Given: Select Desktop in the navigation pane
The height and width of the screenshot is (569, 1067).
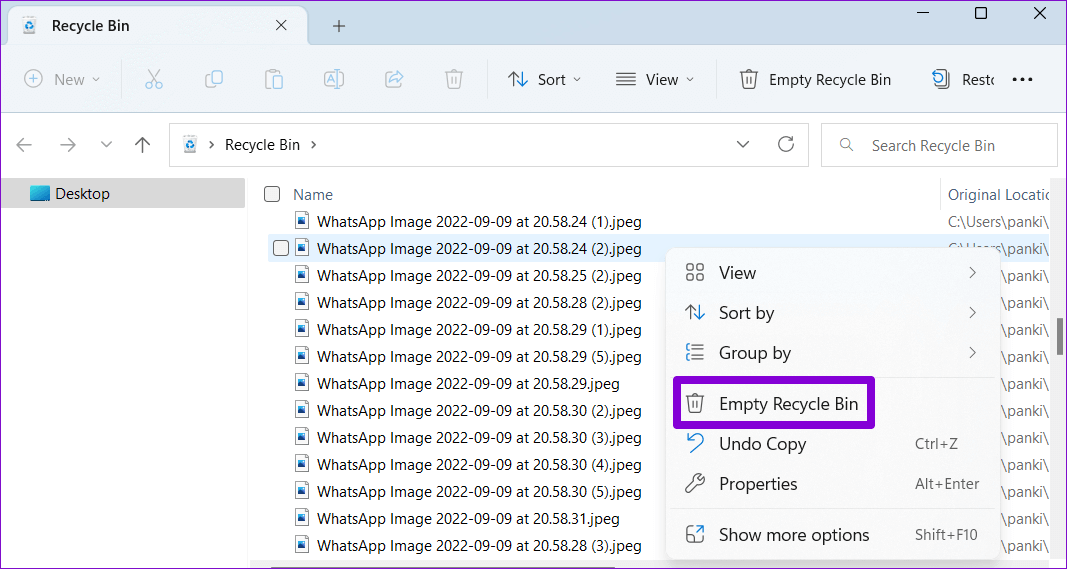Looking at the screenshot, I should point(123,193).
